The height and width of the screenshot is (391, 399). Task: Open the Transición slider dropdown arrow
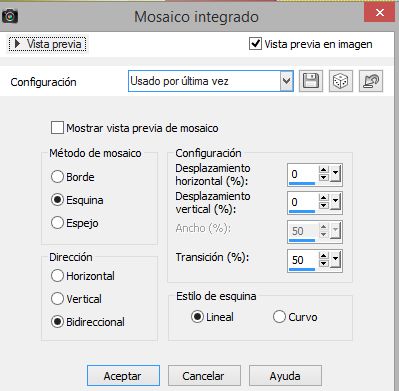click(x=335, y=260)
